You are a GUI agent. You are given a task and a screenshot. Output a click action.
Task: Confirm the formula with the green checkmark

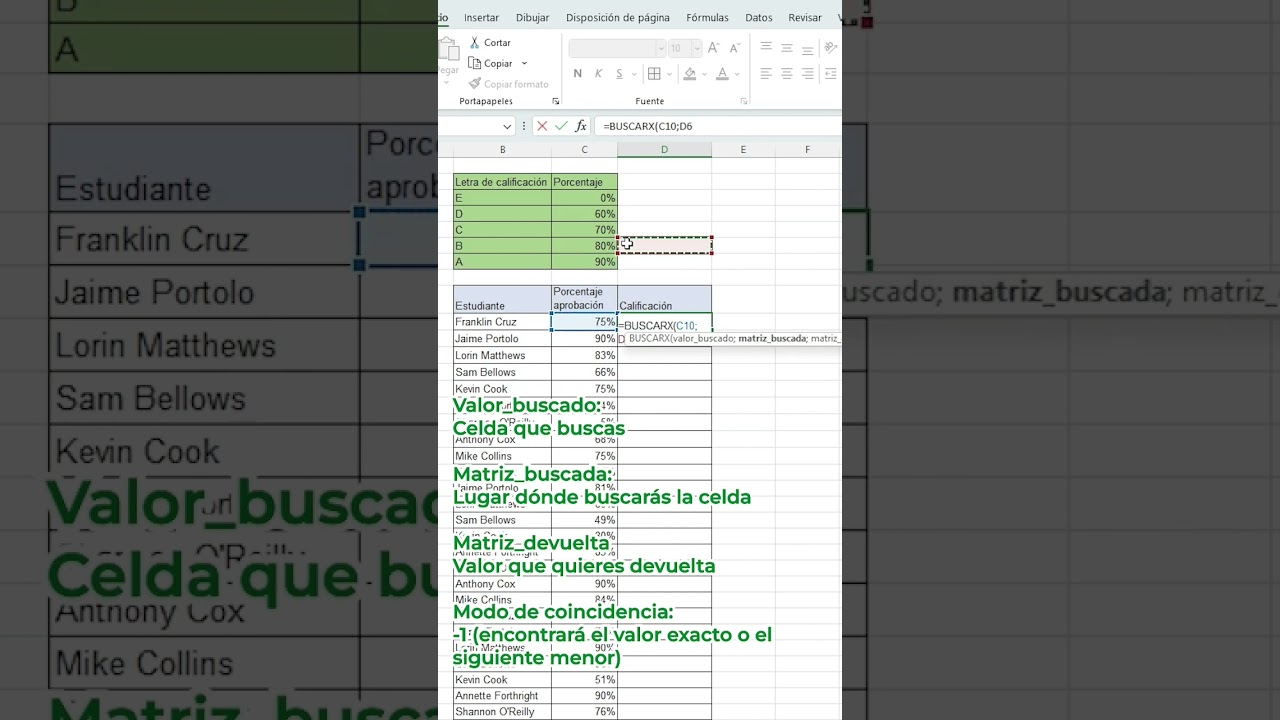point(561,126)
